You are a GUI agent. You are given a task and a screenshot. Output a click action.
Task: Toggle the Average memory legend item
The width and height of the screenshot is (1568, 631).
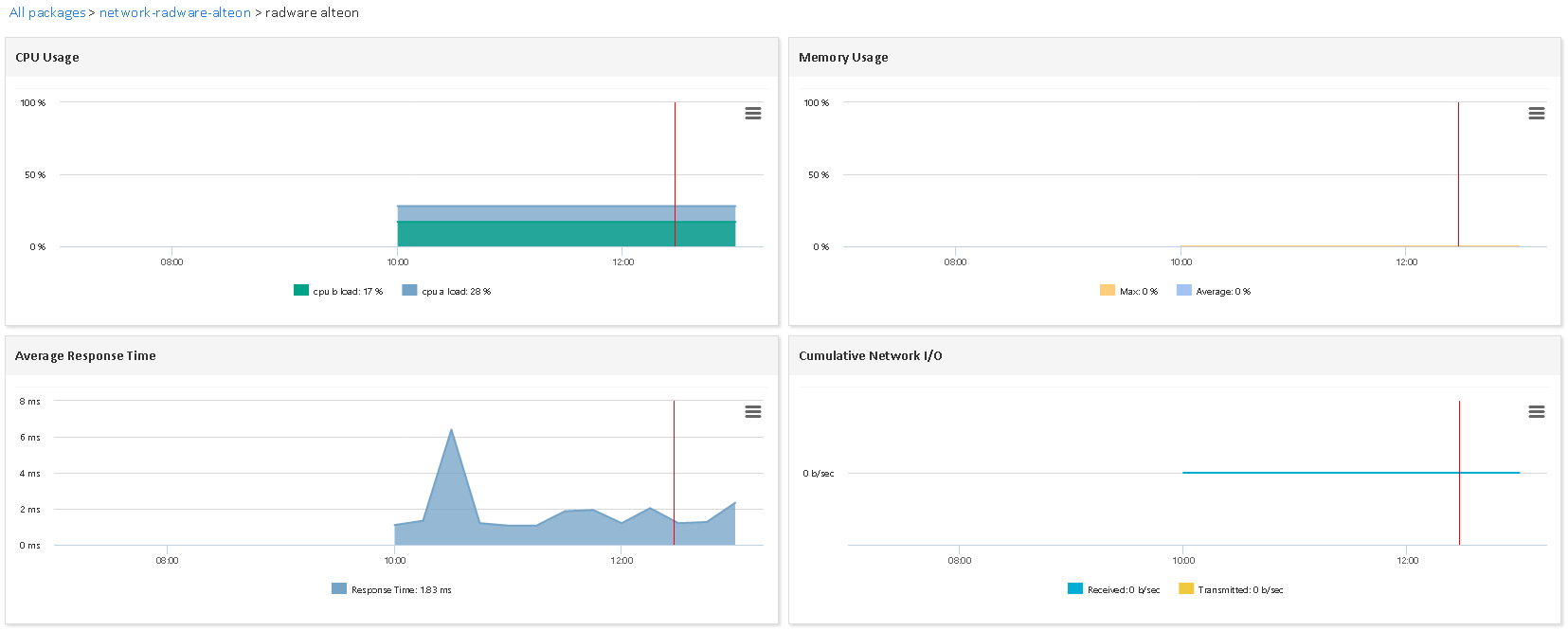[1223, 292]
